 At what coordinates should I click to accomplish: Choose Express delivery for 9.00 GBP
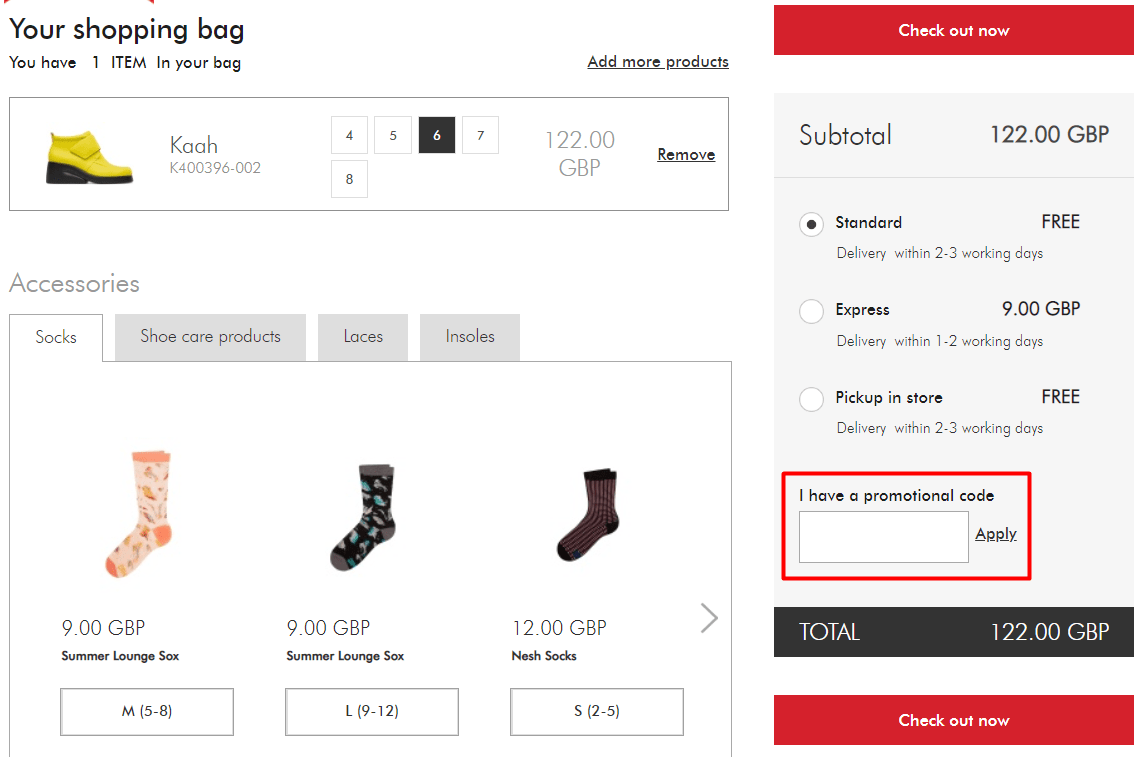[x=811, y=311]
